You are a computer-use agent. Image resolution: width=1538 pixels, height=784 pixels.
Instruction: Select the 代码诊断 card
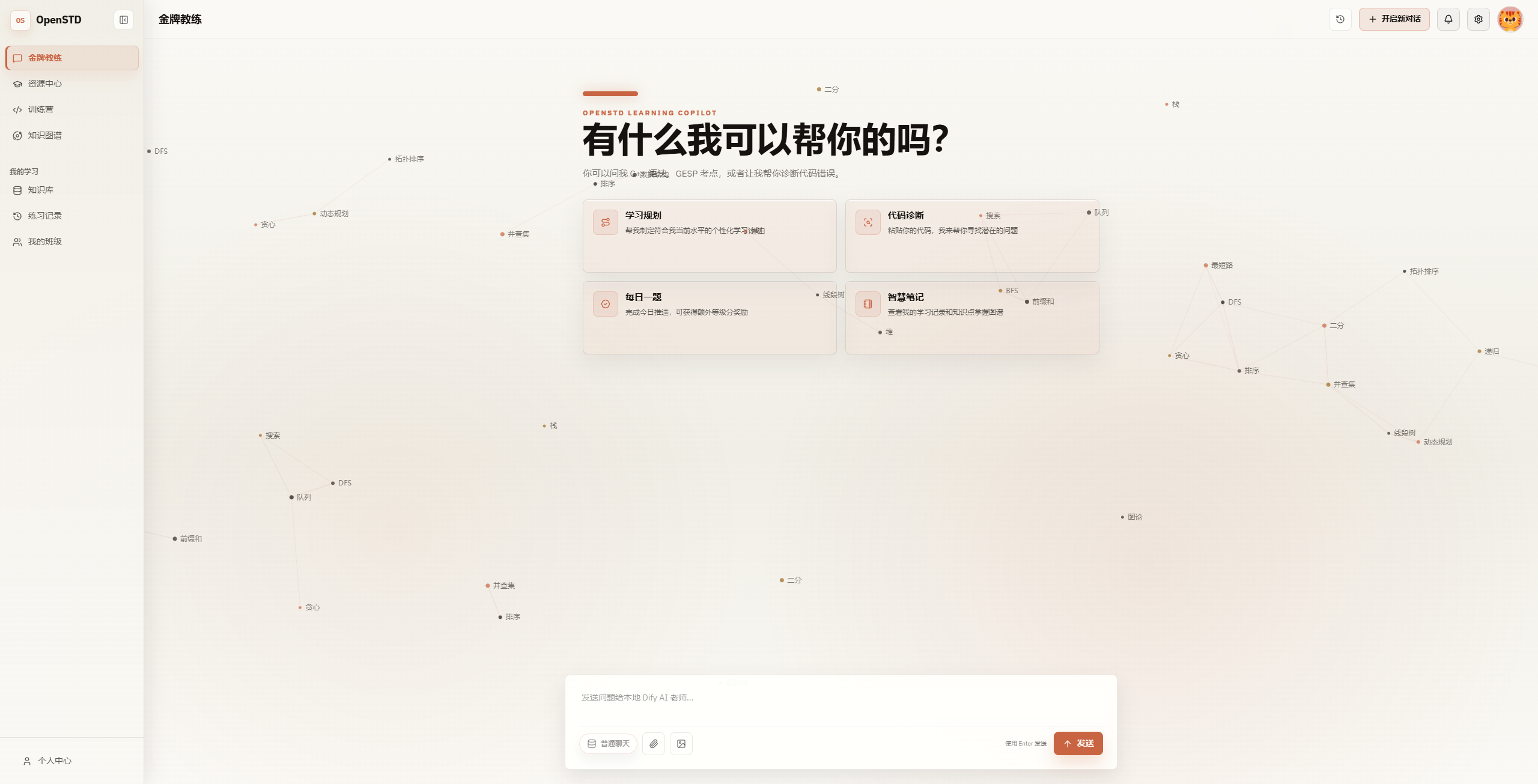click(x=972, y=236)
